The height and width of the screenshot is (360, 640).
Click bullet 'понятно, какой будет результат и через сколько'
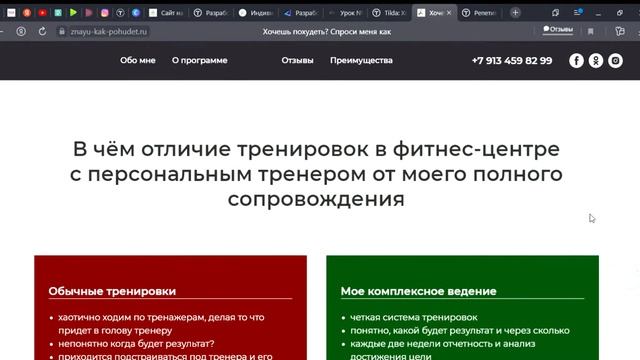click(460, 330)
